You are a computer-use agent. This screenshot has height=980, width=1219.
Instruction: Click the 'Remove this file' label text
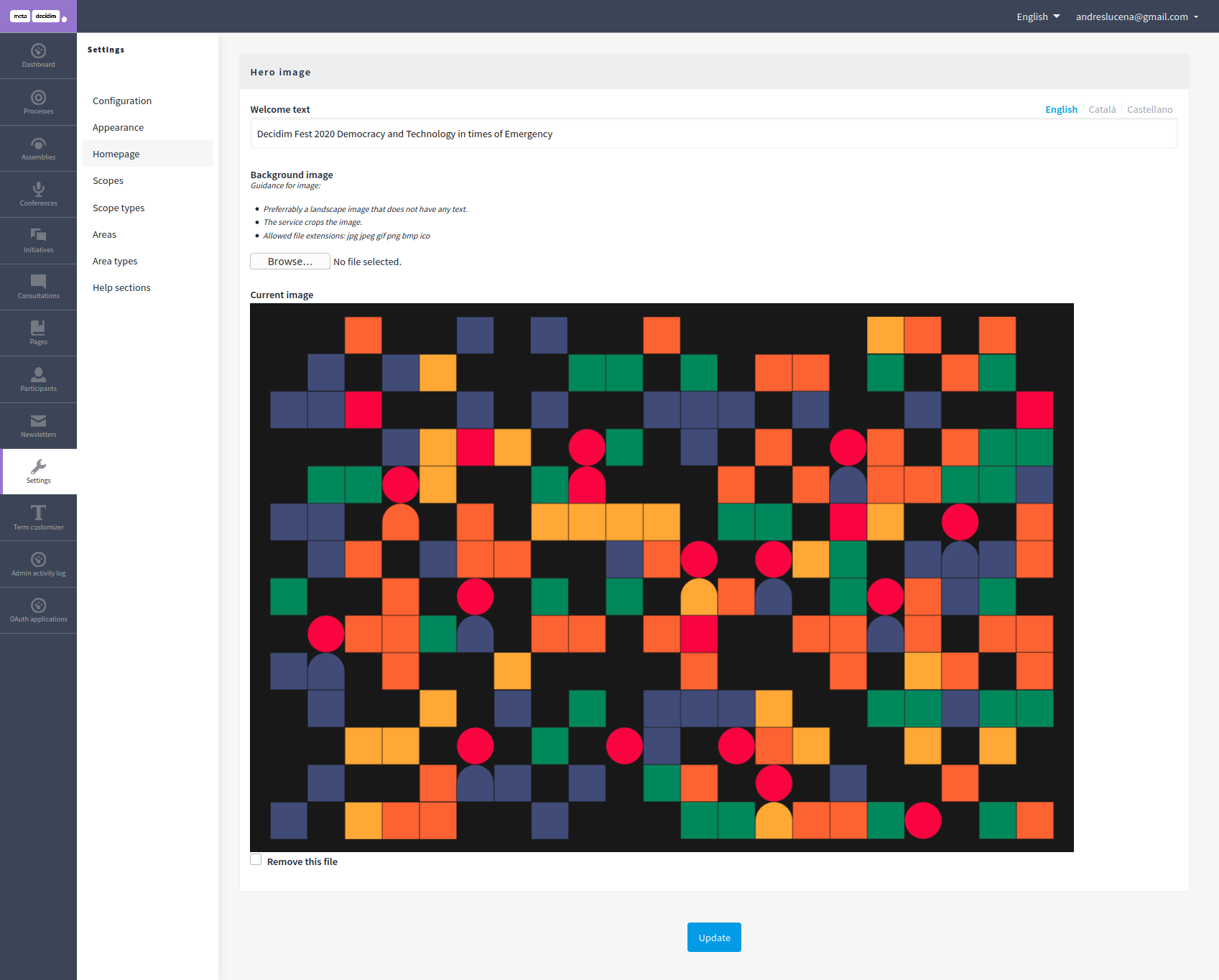click(x=302, y=861)
